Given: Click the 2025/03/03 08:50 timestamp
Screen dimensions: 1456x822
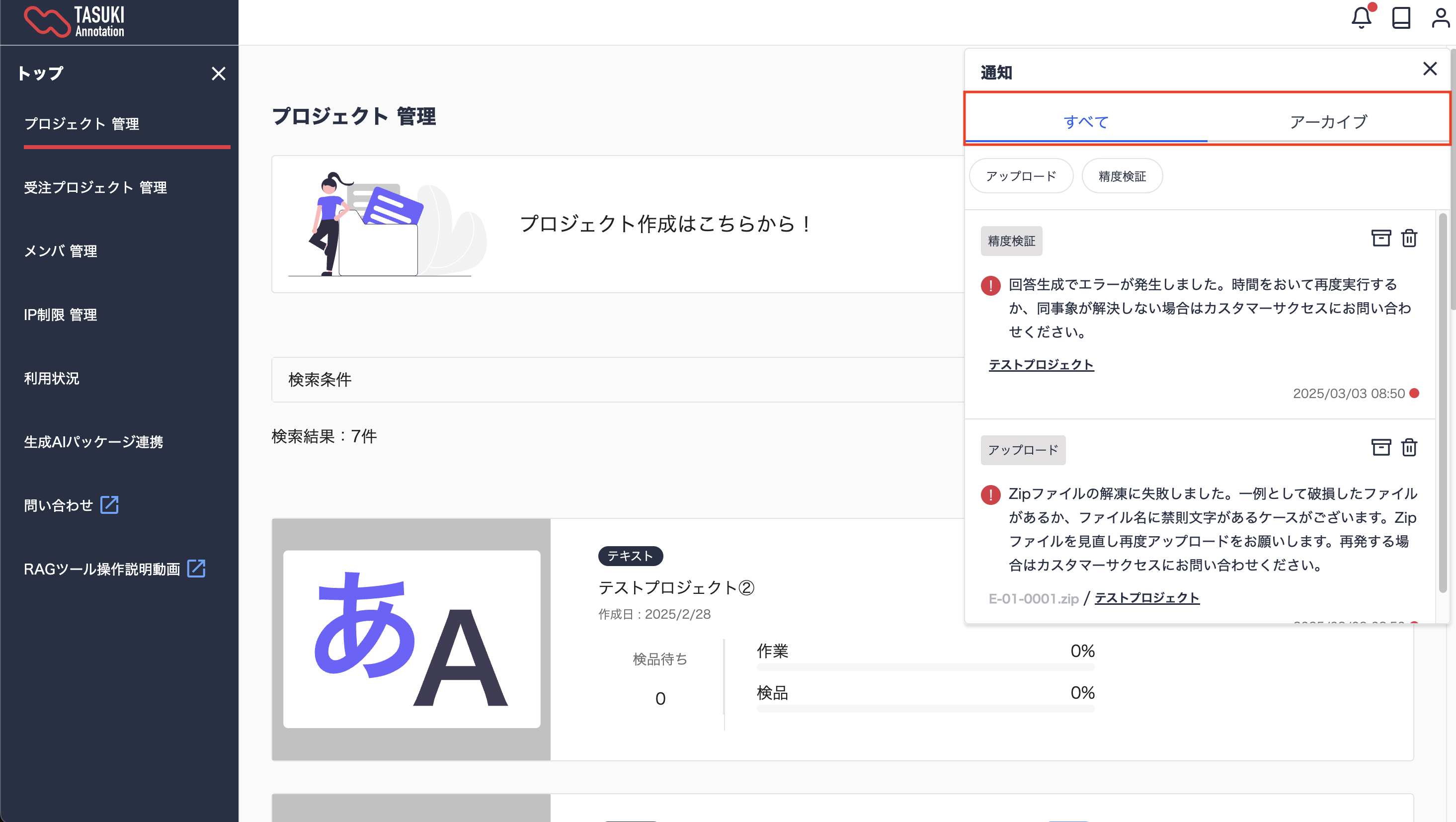Looking at the screenshot, I should [1349, 394].
